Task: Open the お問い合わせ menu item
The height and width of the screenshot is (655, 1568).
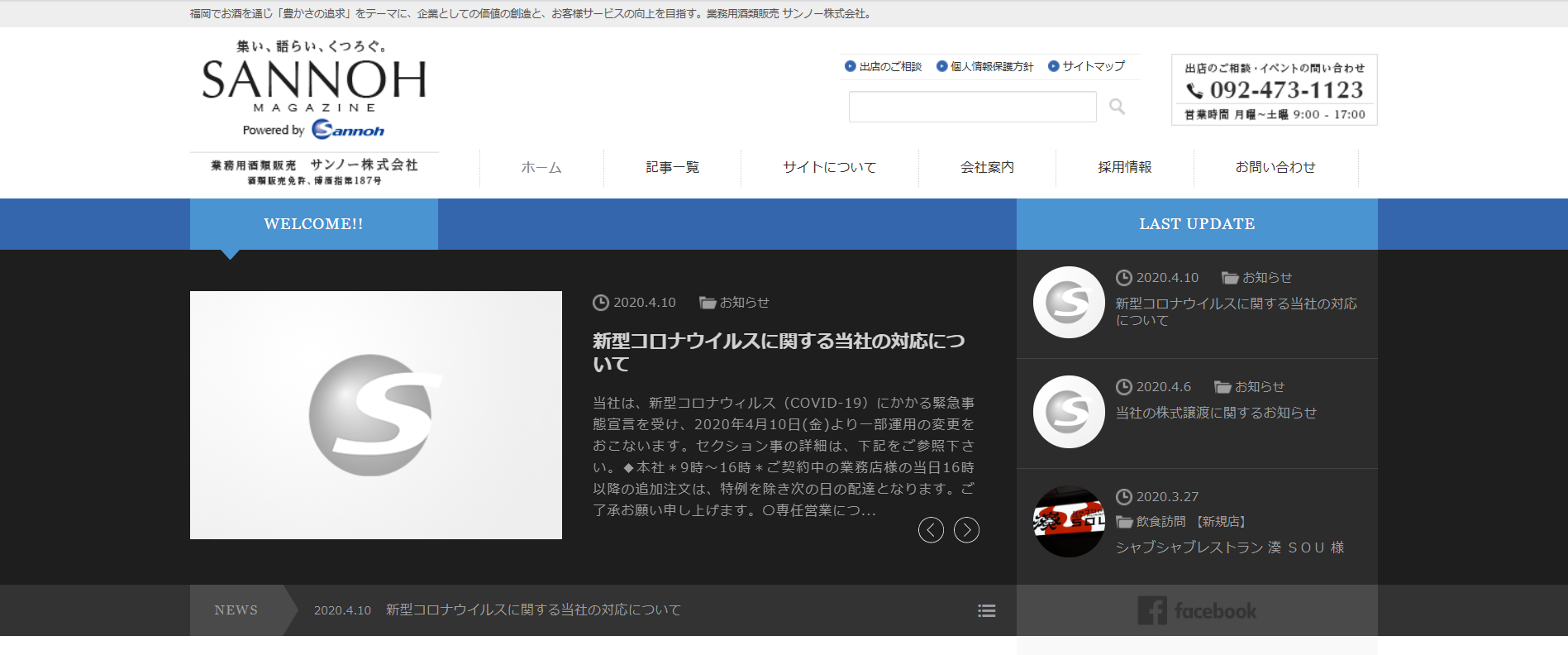Action: (x=1275, y=167)
